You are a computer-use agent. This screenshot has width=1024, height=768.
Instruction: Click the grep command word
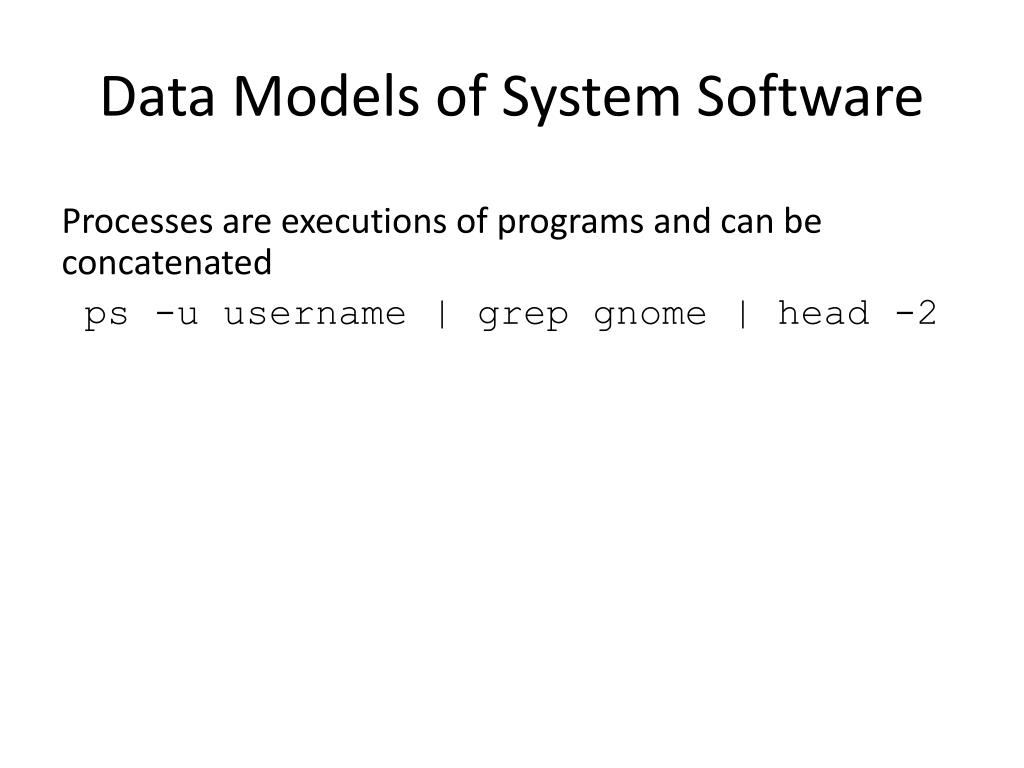pyautogui.click(x=523, y=315)
